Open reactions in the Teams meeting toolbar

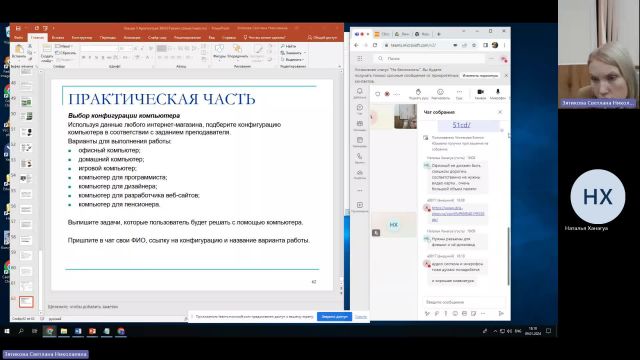click(440, 94)
